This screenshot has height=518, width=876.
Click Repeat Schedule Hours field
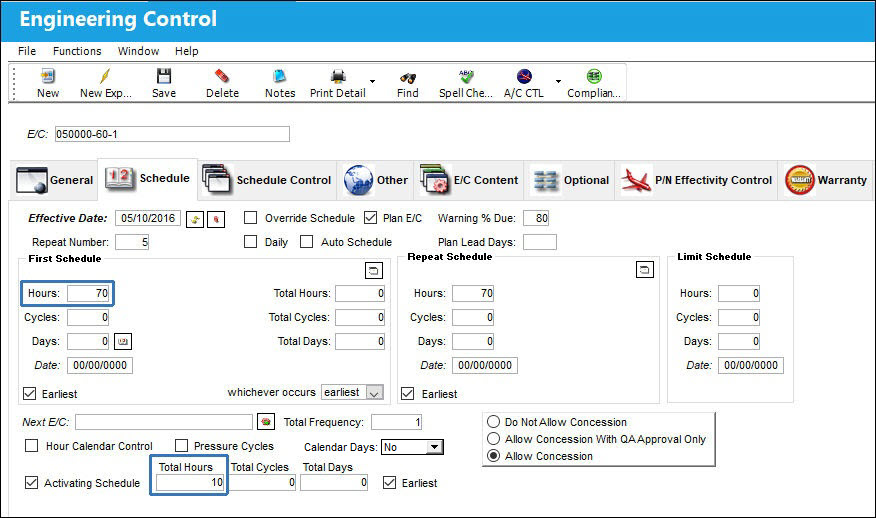[473, 293]
